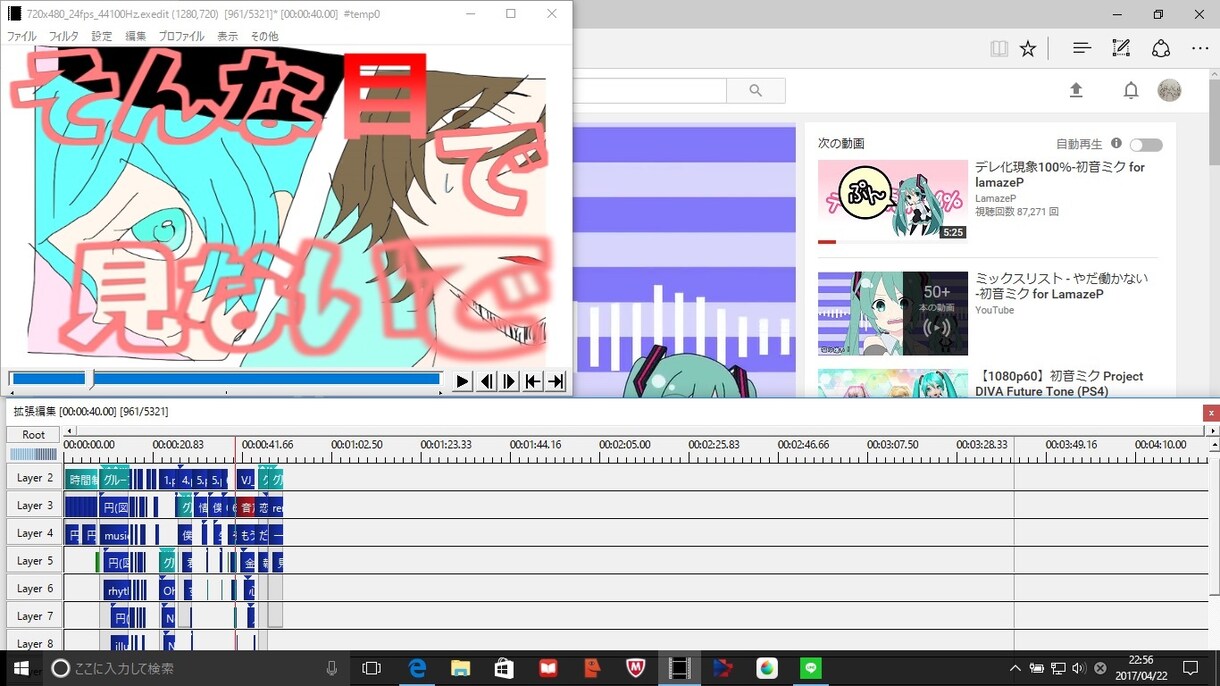Screen dimensions: 1220x686
Task: Open the McAfee taskbar icon
Action: point(635,668)
